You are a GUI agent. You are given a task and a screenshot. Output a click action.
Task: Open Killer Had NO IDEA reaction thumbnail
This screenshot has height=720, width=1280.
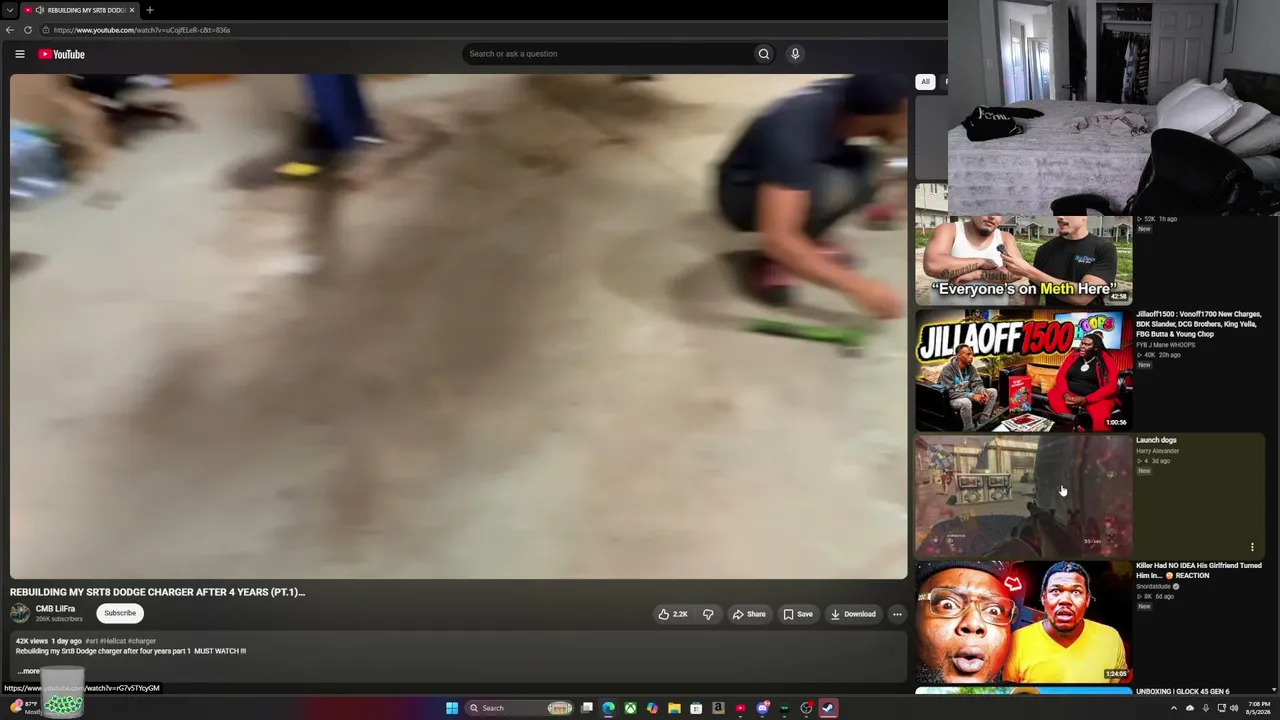[1024, 621]
